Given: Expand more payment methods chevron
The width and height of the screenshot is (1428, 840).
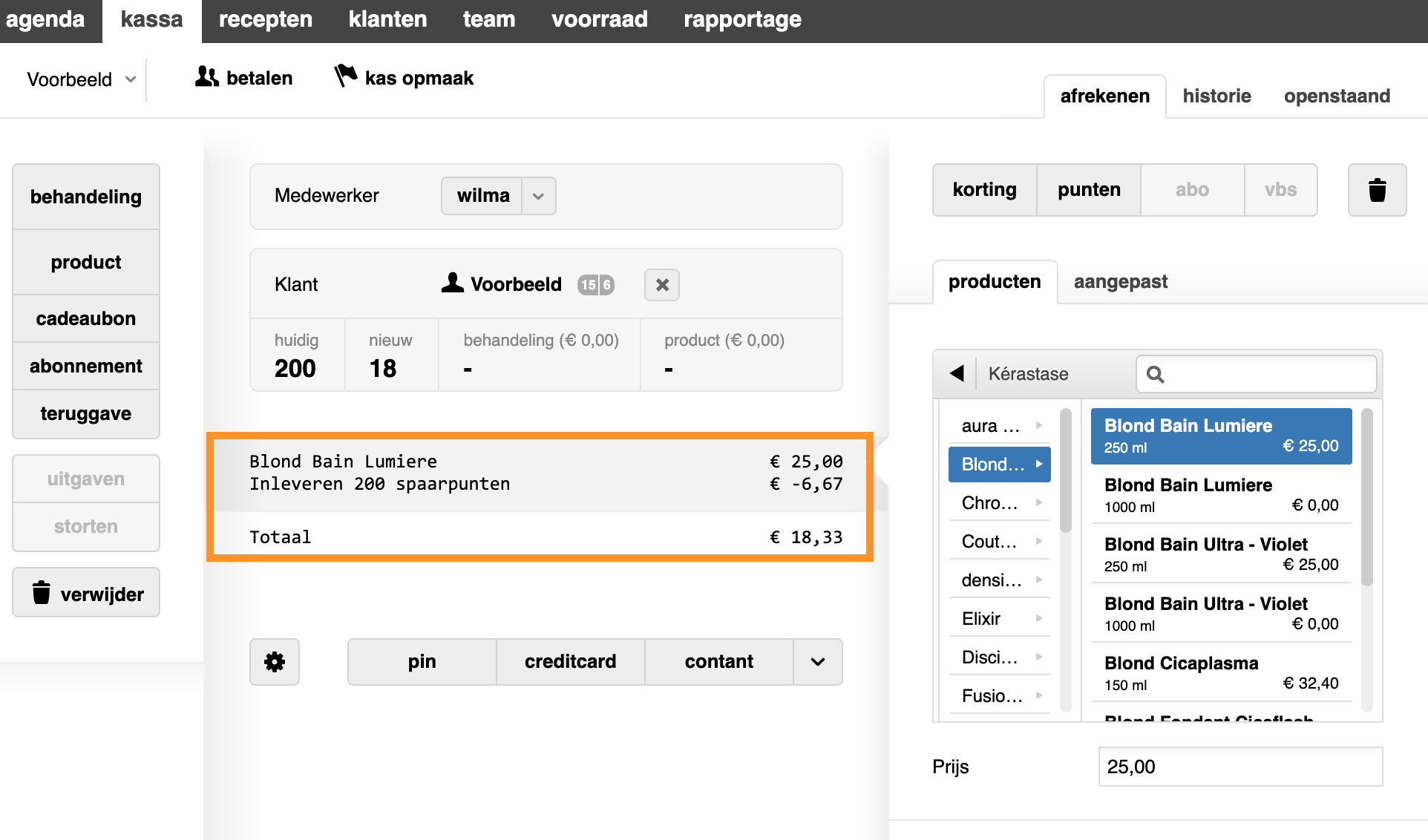Looking at the screenshot, I should point(818,661).
